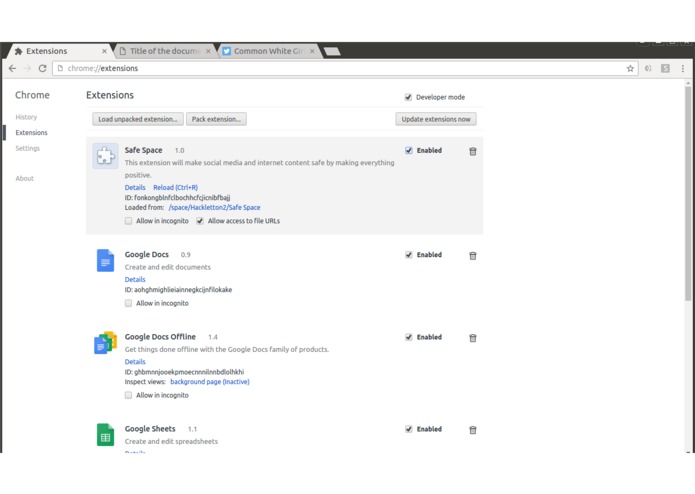Switch to Title of the document tab
Image resolution: width=695 pixels, height=494 pixels.
tap(164, 51)
